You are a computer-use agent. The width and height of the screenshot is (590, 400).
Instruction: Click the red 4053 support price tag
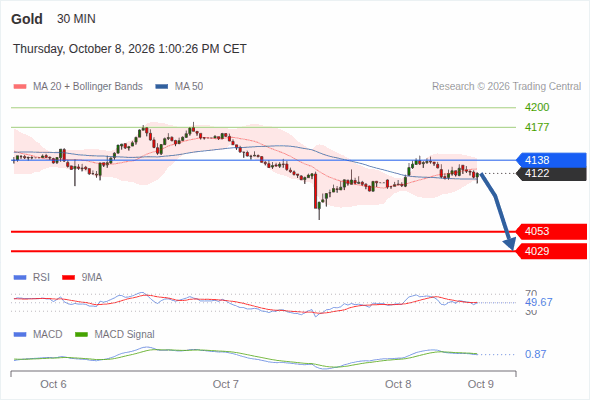(551, 231)
